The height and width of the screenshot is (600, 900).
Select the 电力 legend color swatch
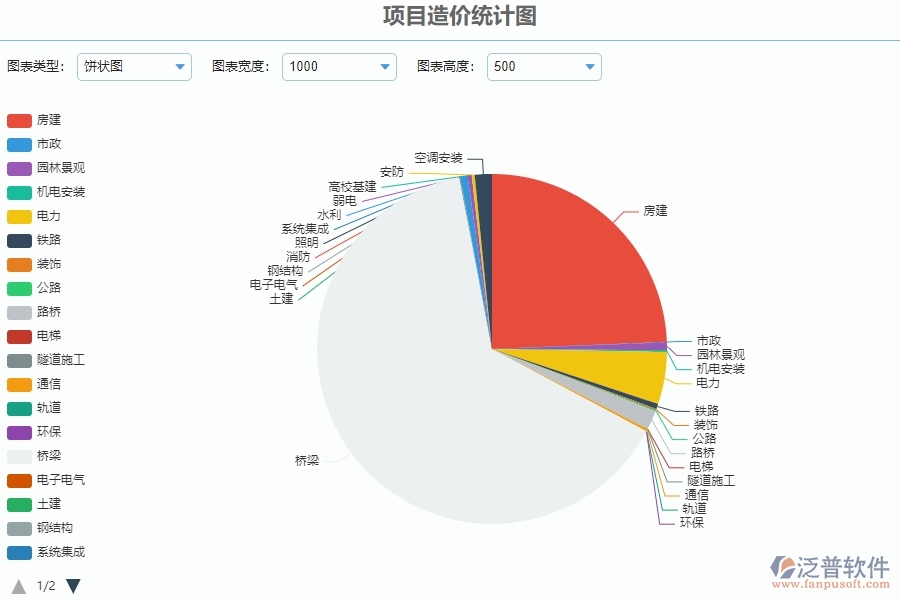pyautogui.click(x=20, y=215)
